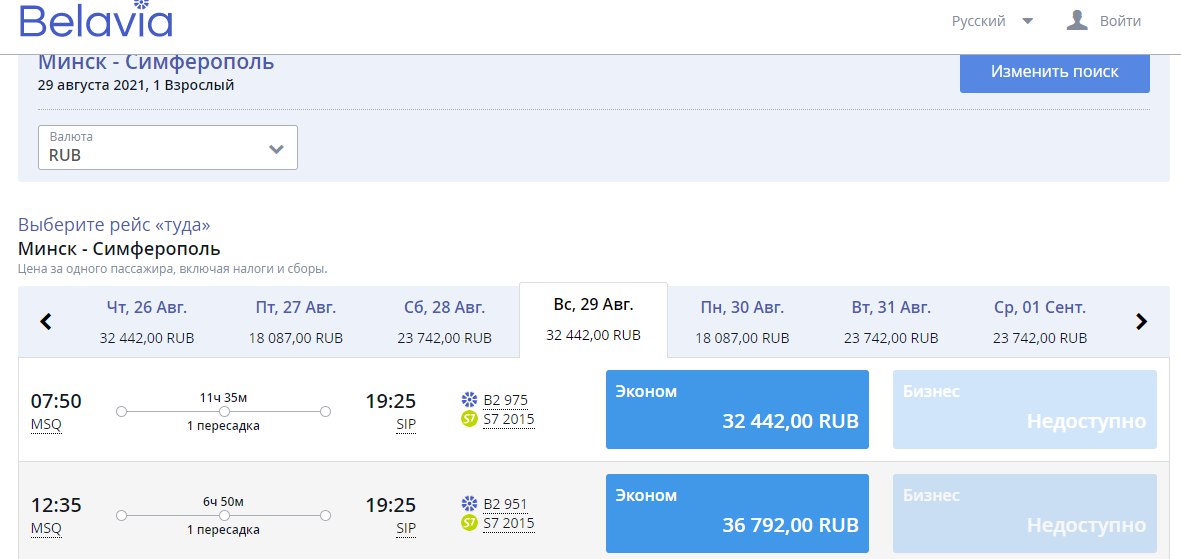
Task: Click MSQ airport code under 12:35
Action: pos(46,528)
